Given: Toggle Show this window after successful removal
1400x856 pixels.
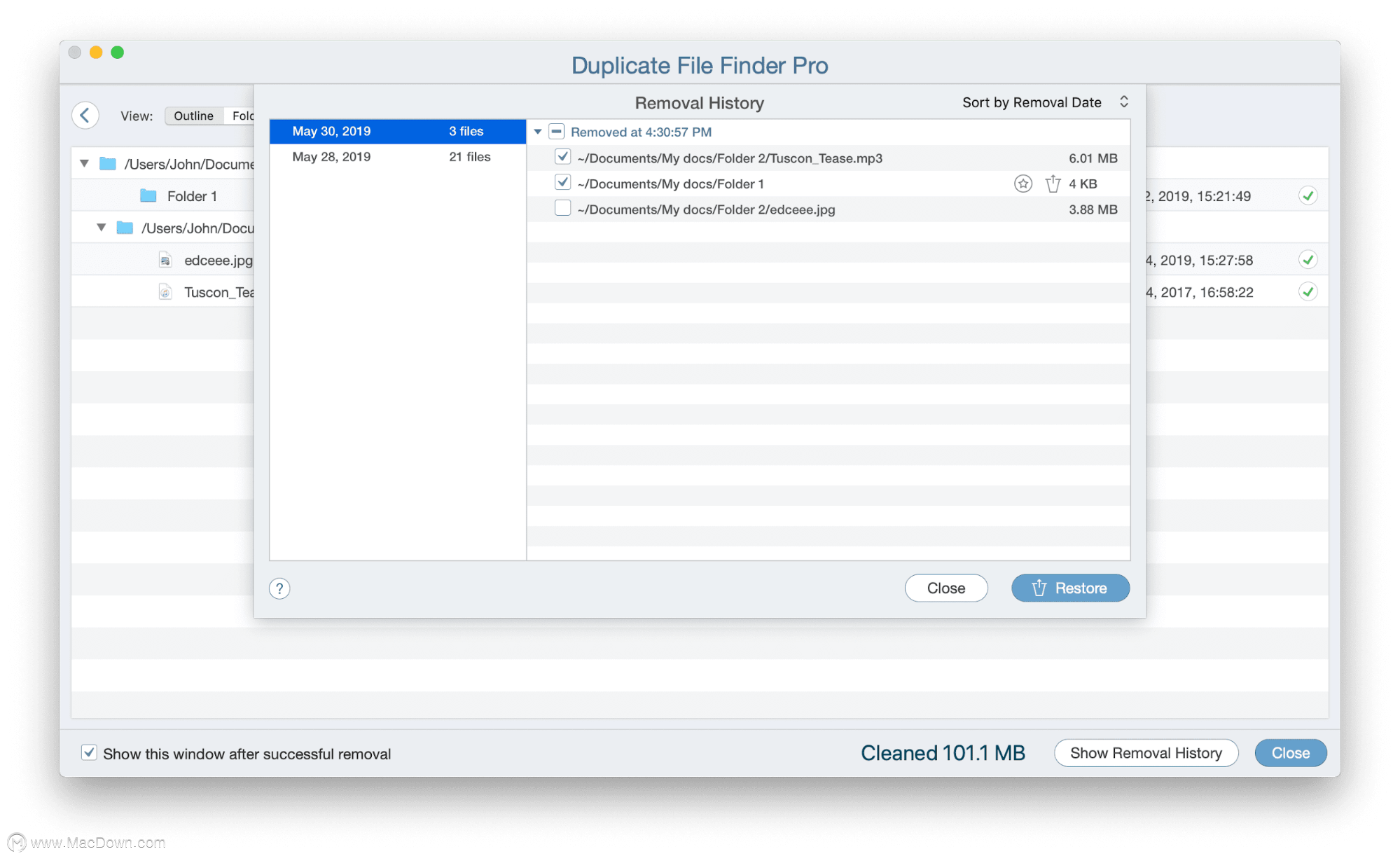Looking at the screenshot, I should [x=89, y=752].
